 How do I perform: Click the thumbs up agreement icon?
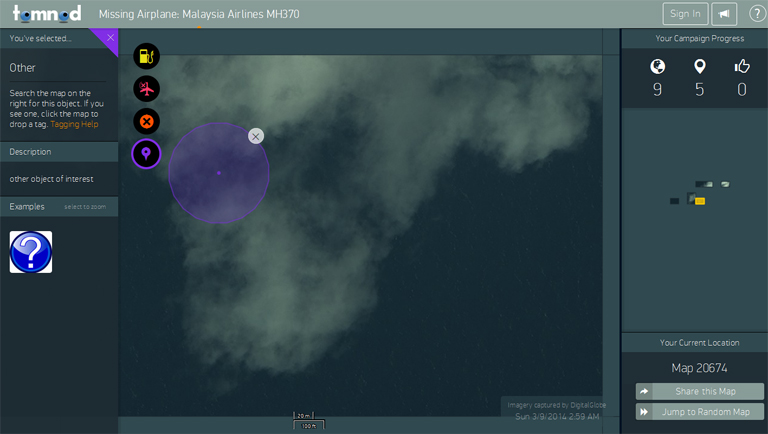click(742, 67)
